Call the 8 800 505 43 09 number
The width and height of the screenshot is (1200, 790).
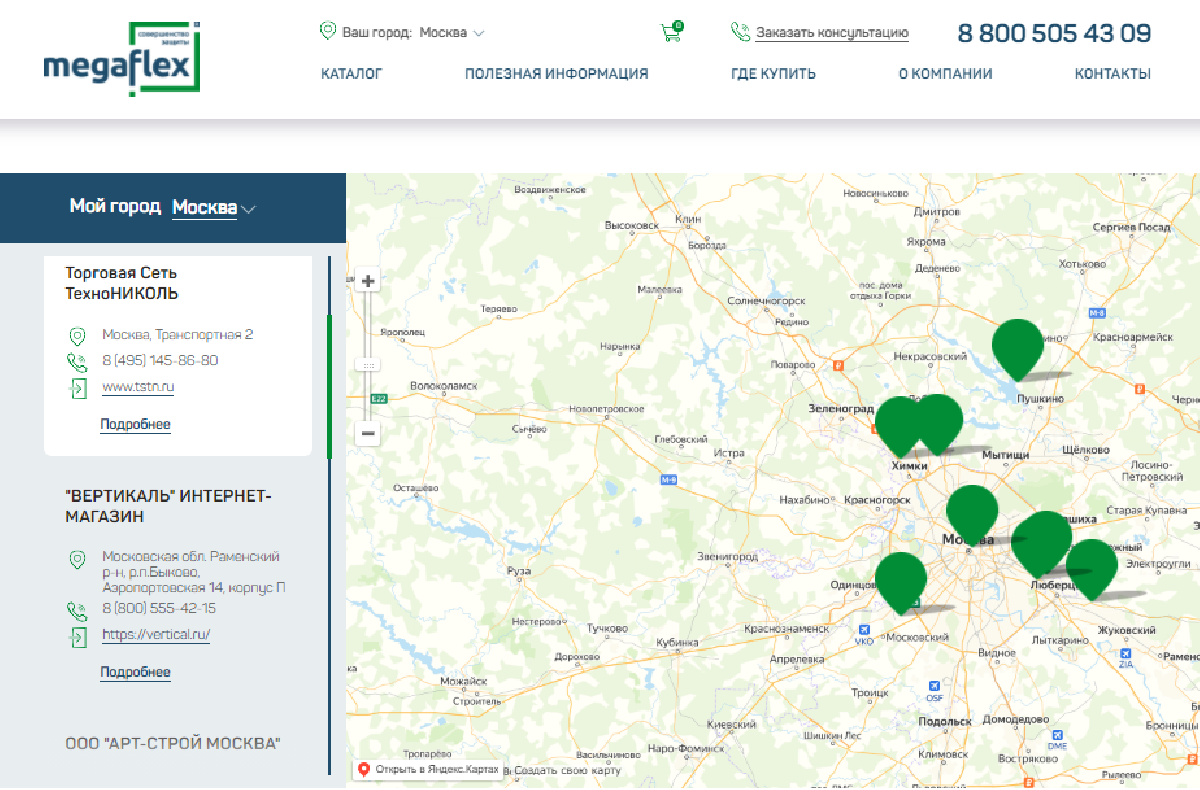coord(1054,33)
